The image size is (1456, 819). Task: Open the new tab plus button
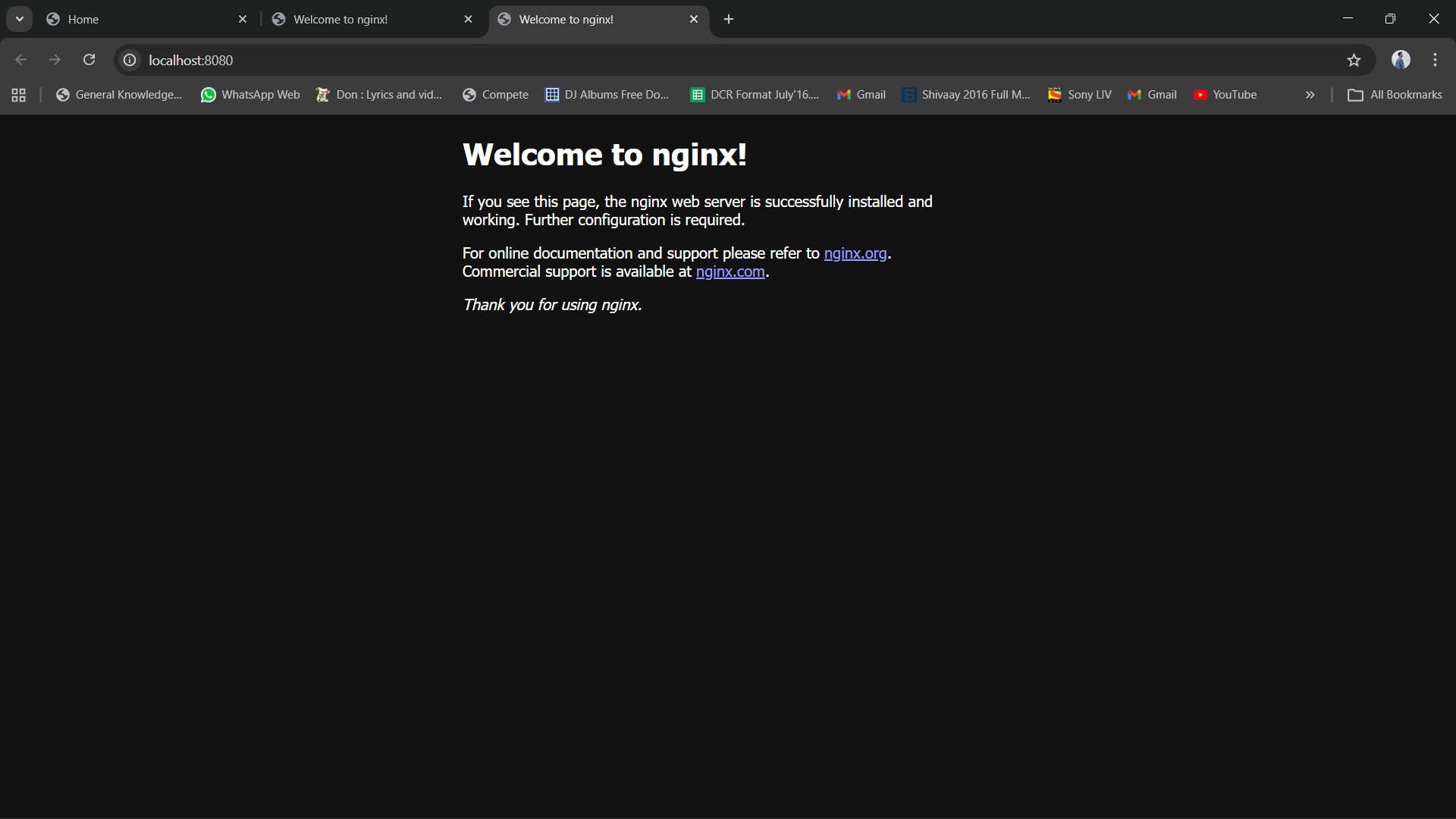(729, 19)
